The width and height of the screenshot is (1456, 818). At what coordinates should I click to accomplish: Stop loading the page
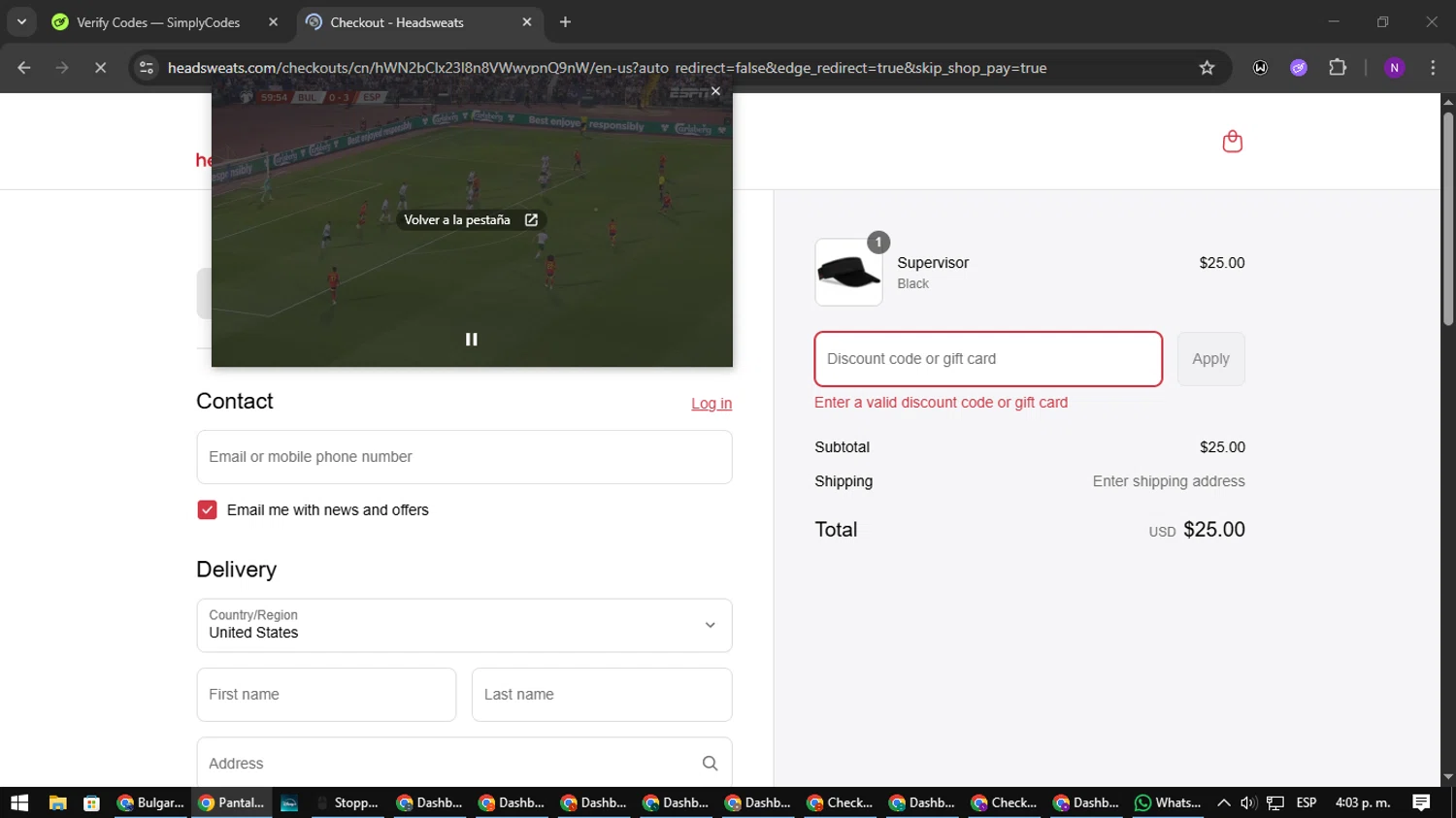click(x=100, y=68)
